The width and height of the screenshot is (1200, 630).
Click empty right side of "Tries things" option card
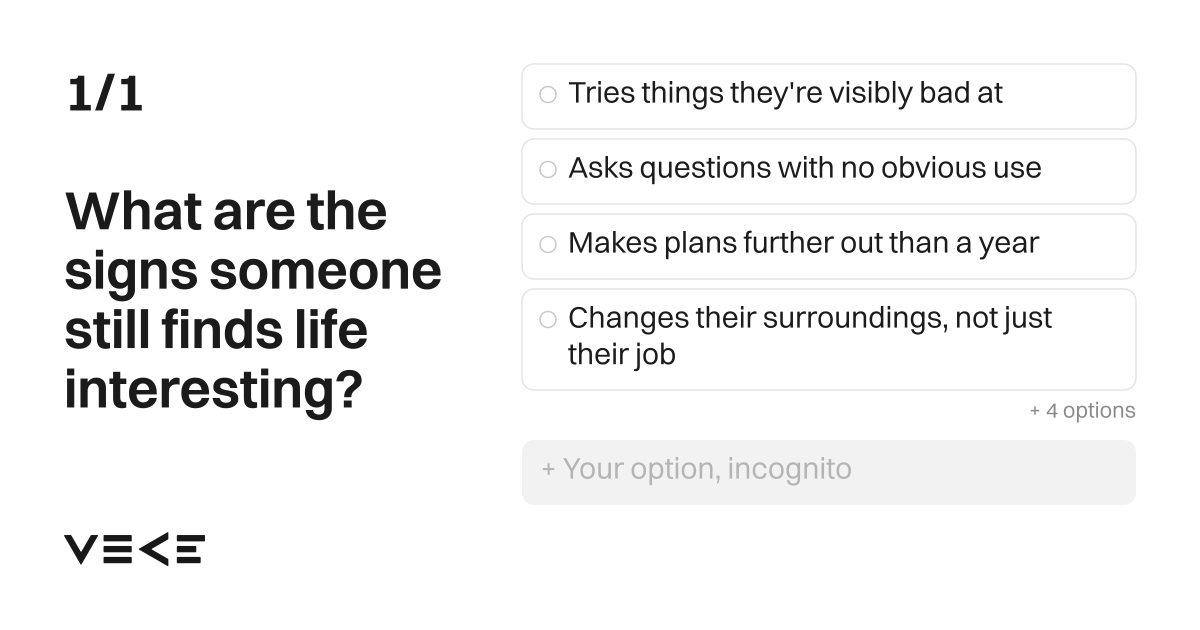1070,96
